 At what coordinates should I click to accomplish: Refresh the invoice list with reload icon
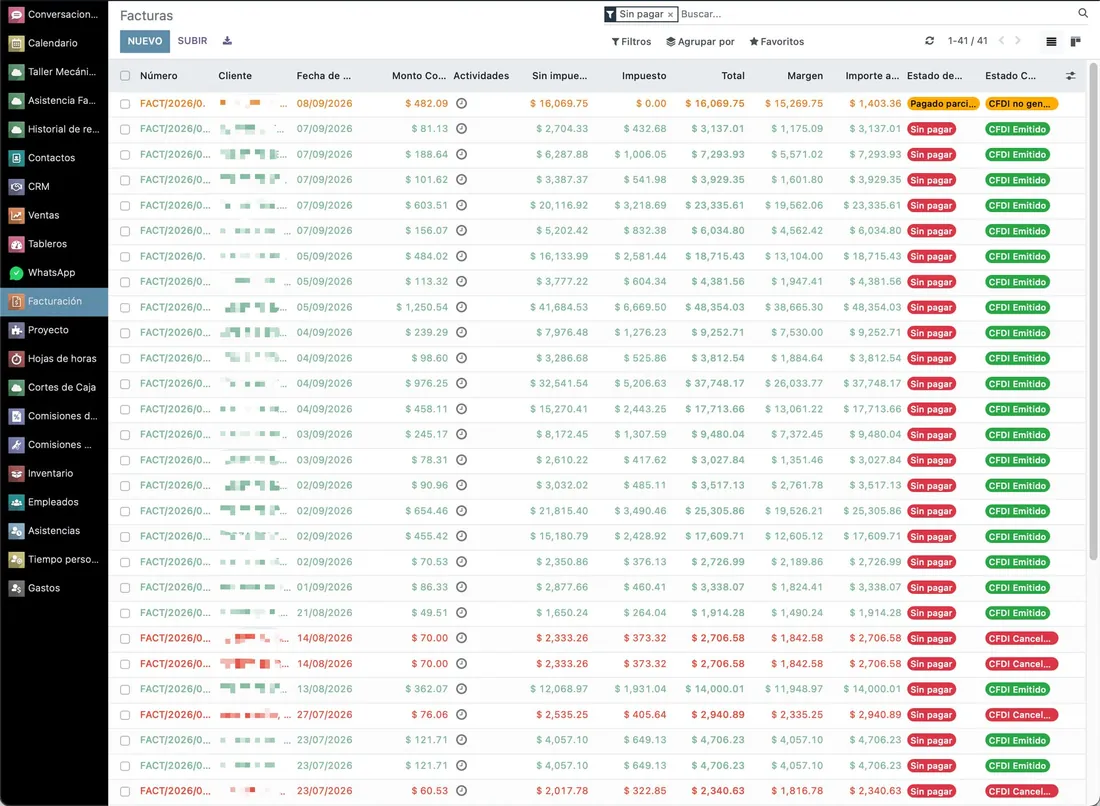point(930,41)
